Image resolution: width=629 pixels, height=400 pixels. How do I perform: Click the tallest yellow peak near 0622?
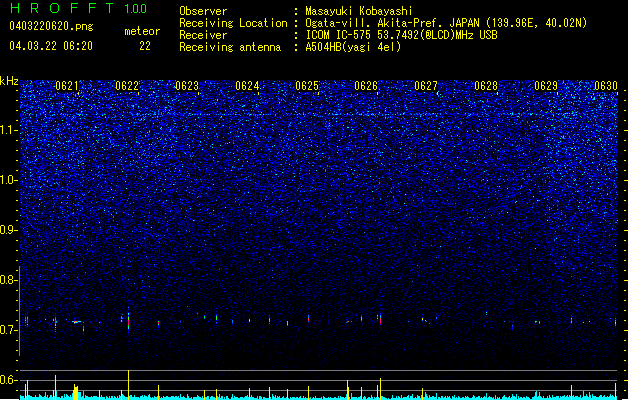click(x=128, y=384)
